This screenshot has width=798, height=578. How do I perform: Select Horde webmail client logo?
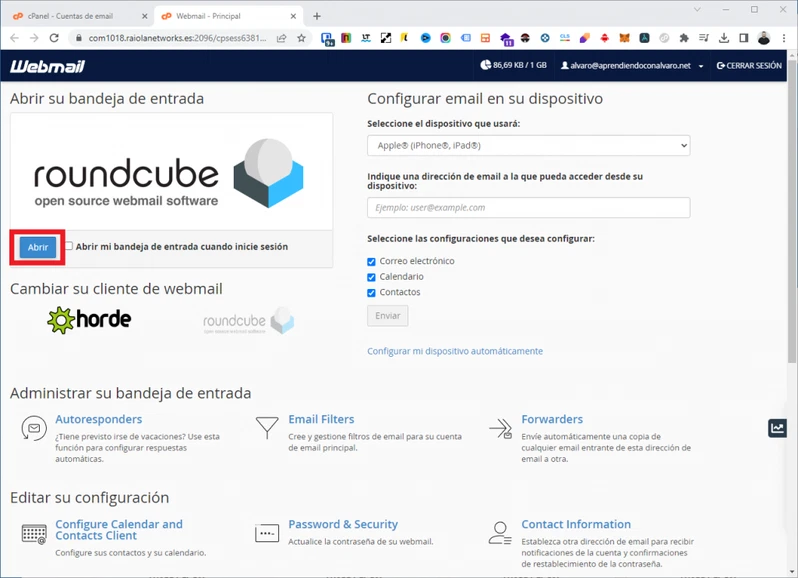pyautogui.click(x=89, y=320)
